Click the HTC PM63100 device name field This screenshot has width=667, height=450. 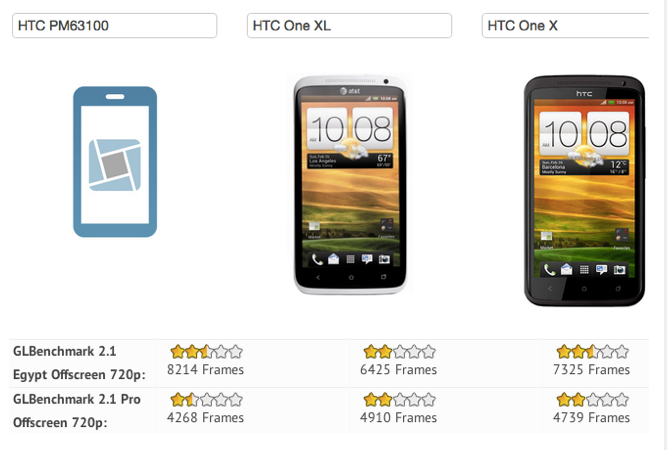coord(114,26)
